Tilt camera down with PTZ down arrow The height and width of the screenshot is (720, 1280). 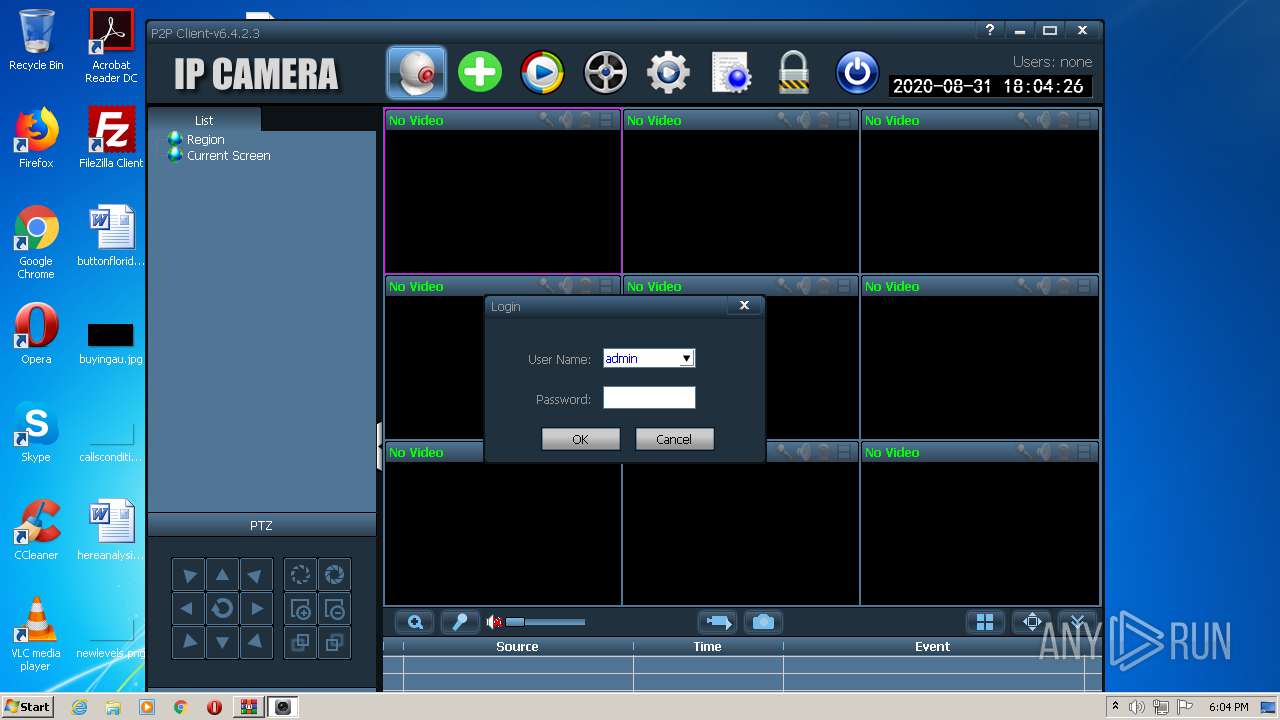coord(223,642)
